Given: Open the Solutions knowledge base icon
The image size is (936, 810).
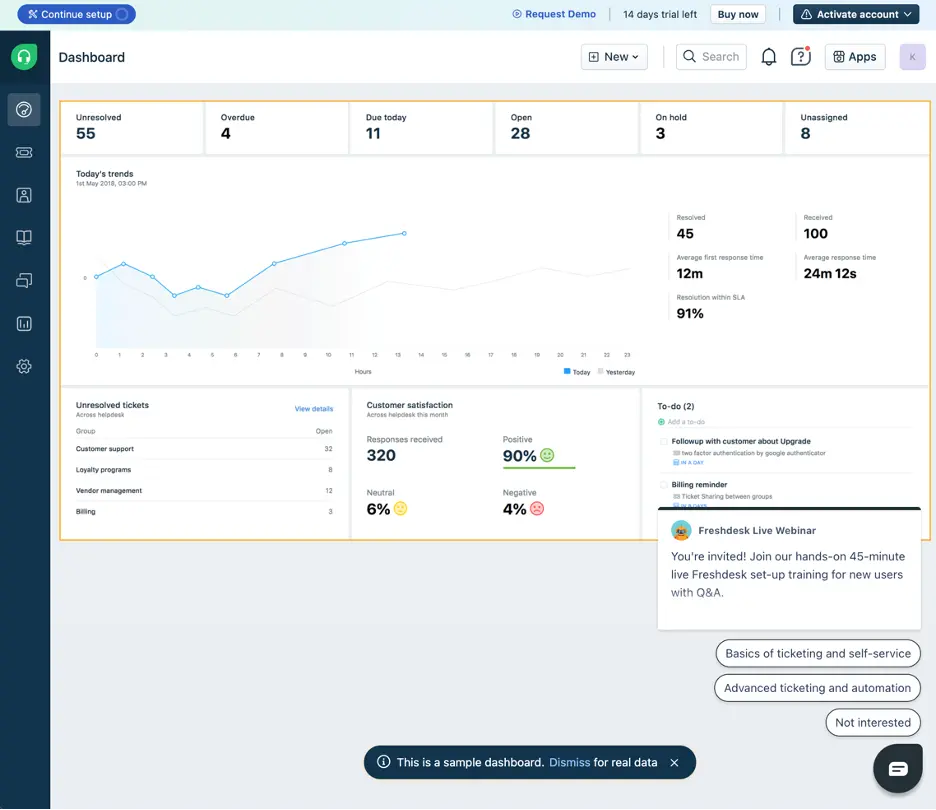Looking at the screenshot, I should (24, 237).
